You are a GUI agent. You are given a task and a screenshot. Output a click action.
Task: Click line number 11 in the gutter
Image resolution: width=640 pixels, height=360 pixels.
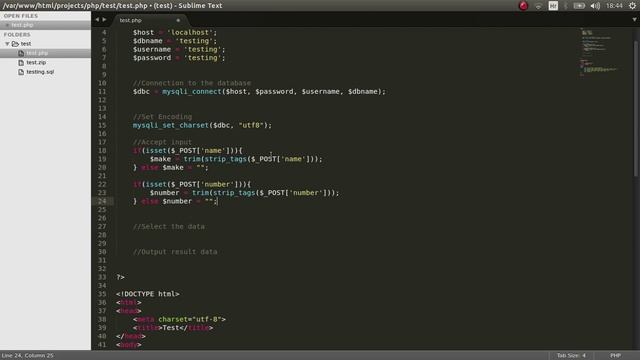[x=102, y=91]
